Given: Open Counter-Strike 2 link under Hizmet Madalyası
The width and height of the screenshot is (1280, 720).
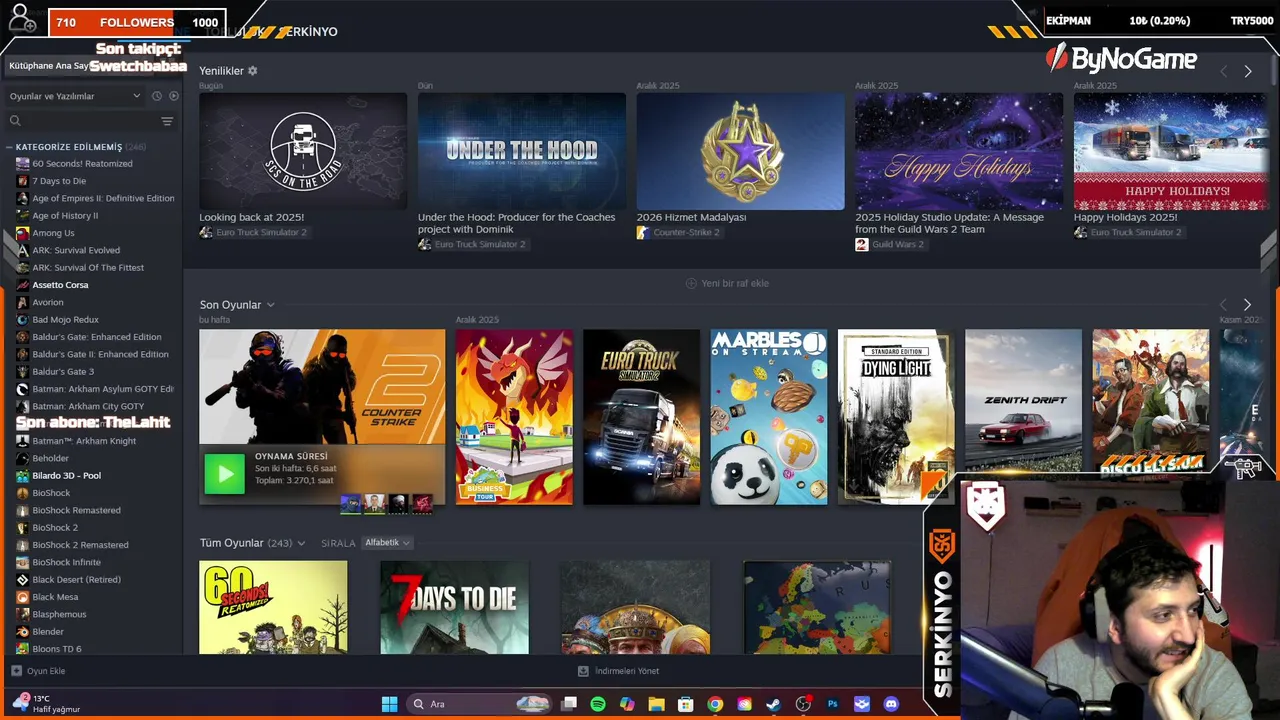Looking at the screenshot, I should pos(678,233).
